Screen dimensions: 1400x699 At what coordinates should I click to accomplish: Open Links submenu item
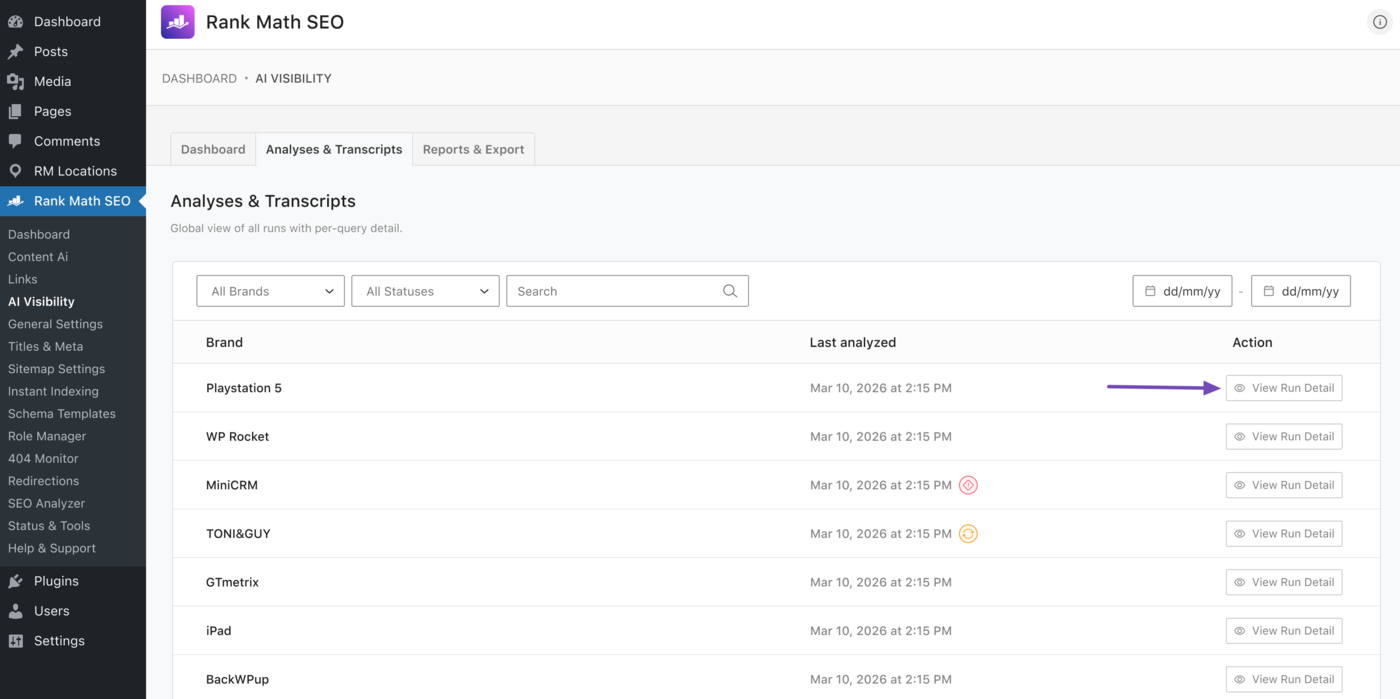coord(23,279)
